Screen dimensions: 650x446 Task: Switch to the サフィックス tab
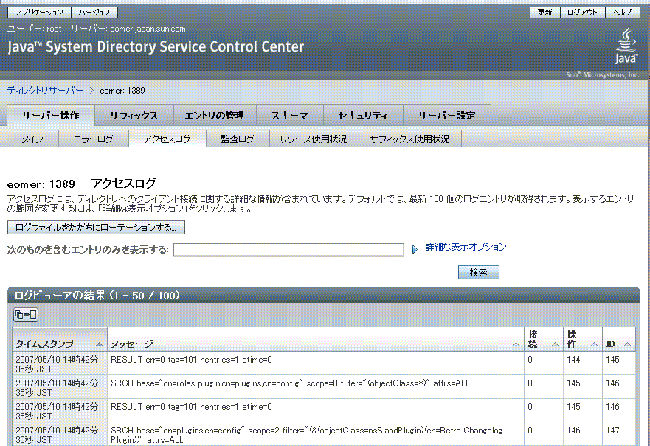pyautogui.click(x=134, y=115)
